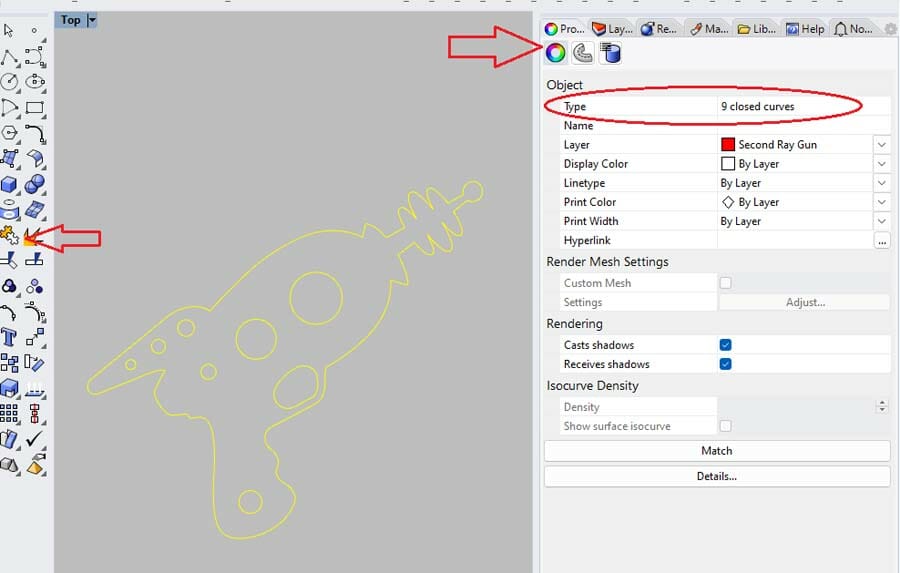900x573 pixels.
Task: Open the Attribute User Text cylinder page
Action: [x=611, y=53]
